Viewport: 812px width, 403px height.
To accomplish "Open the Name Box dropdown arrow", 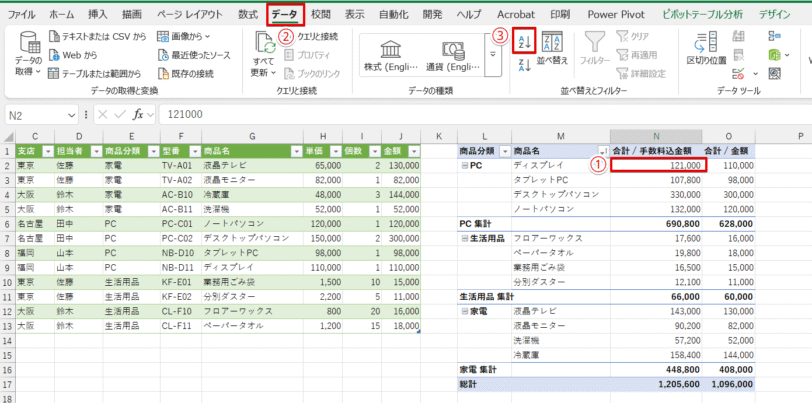I will coord(71,115).
